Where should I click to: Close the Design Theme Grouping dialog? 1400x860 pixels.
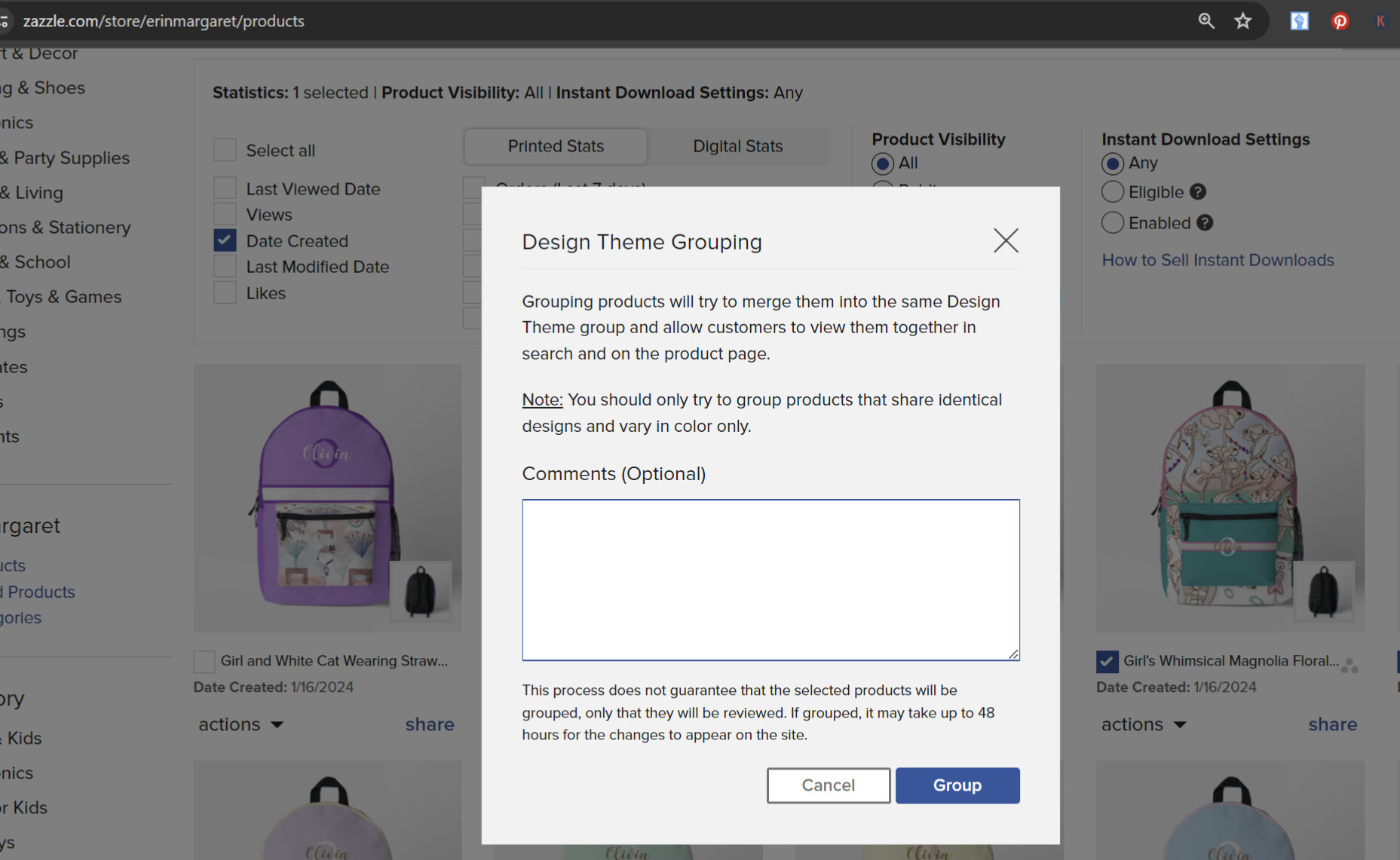1006,241
